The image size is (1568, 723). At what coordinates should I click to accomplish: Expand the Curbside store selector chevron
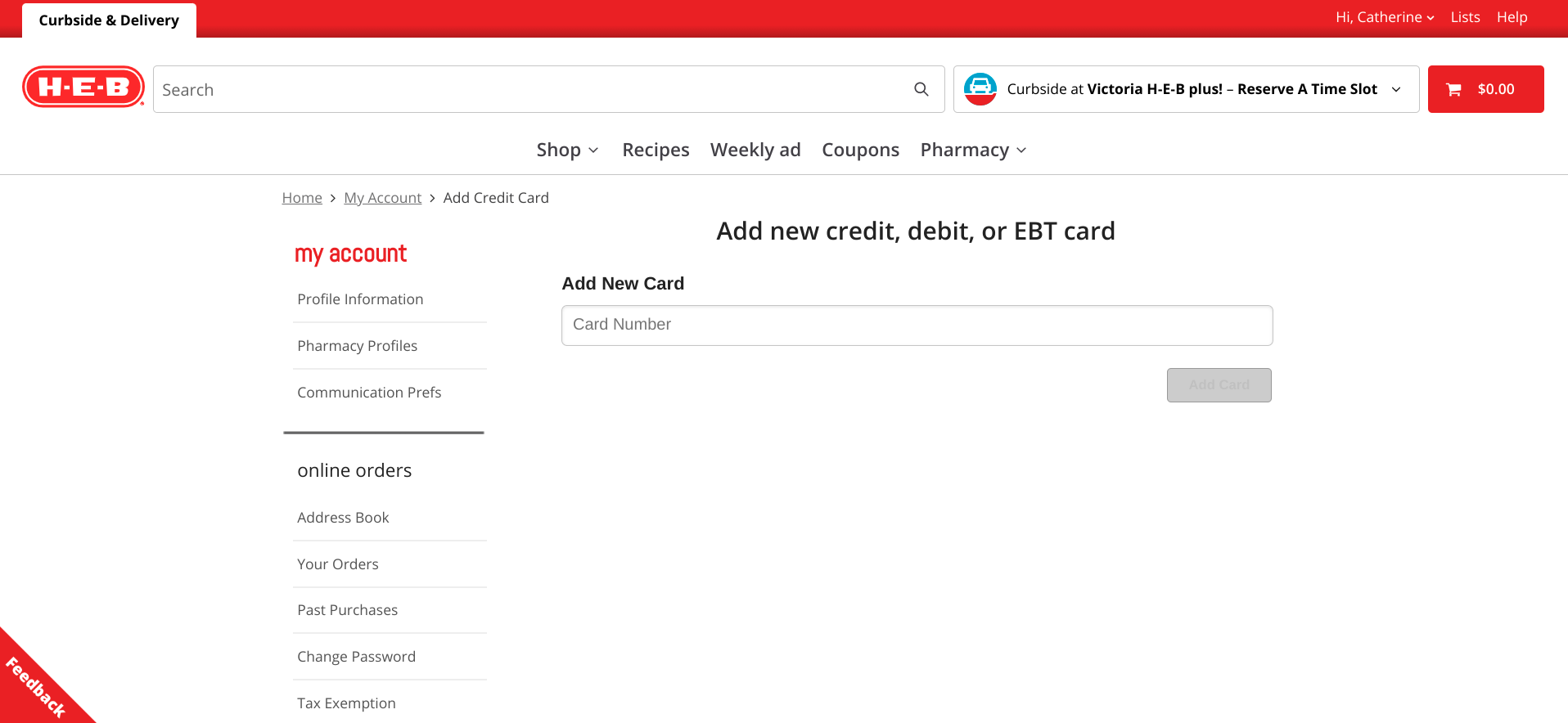pos(1396,89)
